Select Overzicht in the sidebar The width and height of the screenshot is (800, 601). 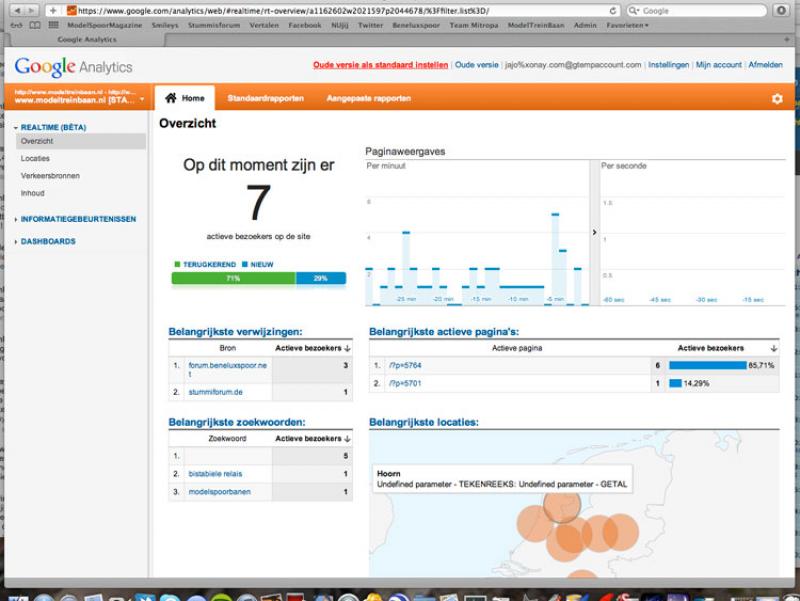pos(81,141)
